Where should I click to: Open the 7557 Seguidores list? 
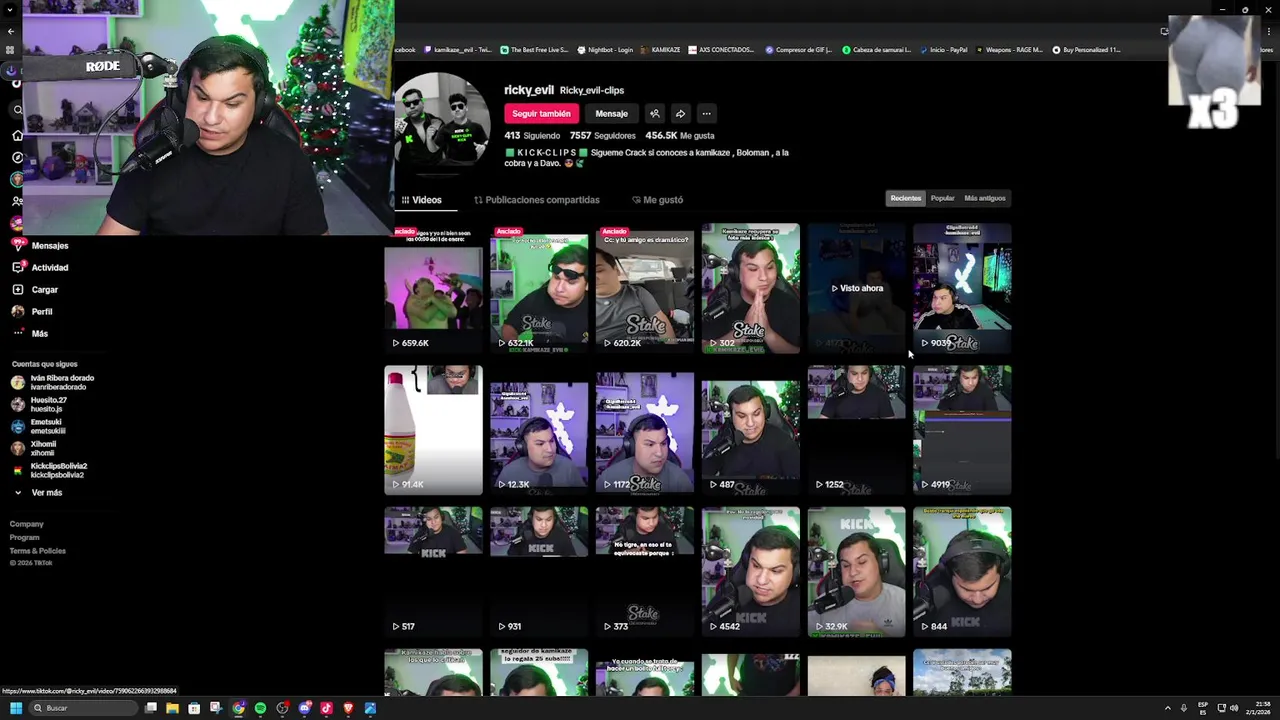(603, 136)
